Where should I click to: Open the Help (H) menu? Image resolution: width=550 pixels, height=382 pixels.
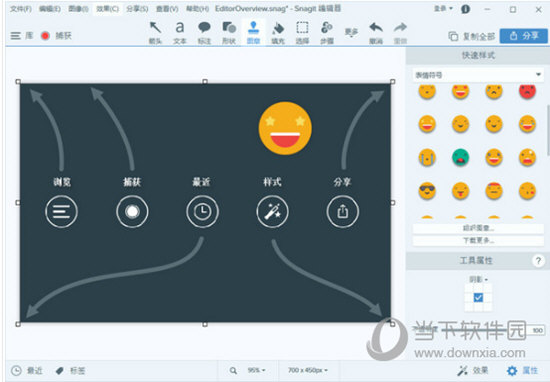197,9
